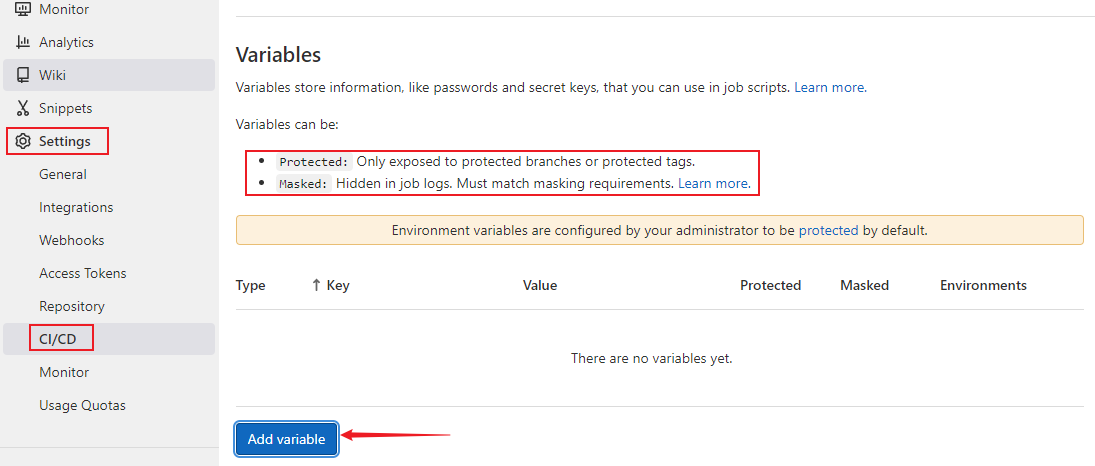Click Learn more link after job scripts
The image size is (1095, 466).
point(829,87)
